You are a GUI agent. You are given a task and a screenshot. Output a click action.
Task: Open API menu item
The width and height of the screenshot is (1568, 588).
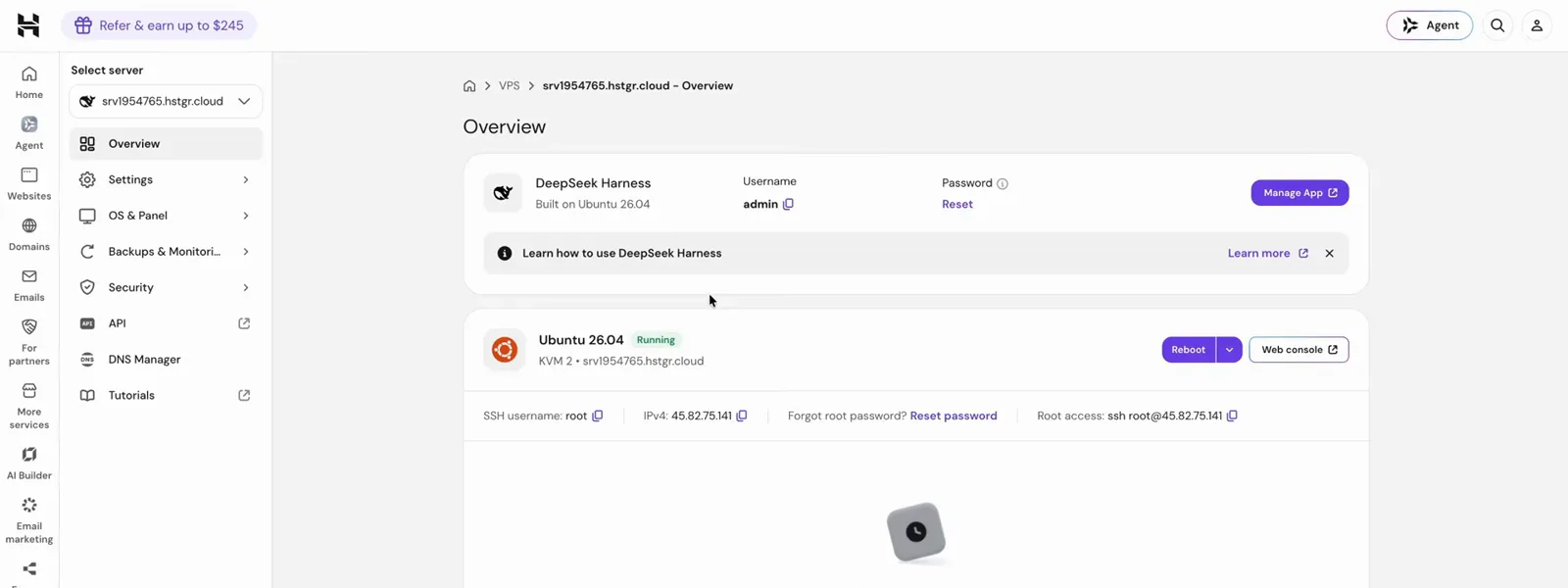tap(166, 323)
